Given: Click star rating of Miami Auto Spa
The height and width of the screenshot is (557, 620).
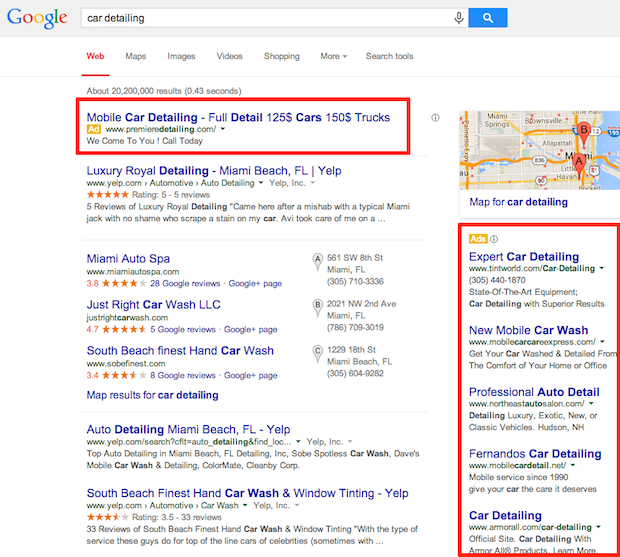Looking at the screenshot, I should 124,283.
